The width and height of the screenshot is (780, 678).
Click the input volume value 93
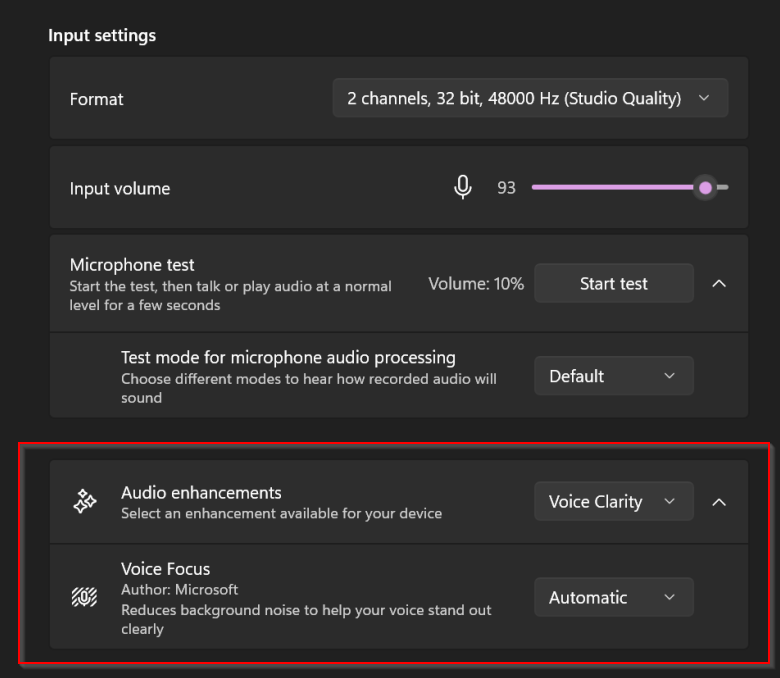pos(506,188)
